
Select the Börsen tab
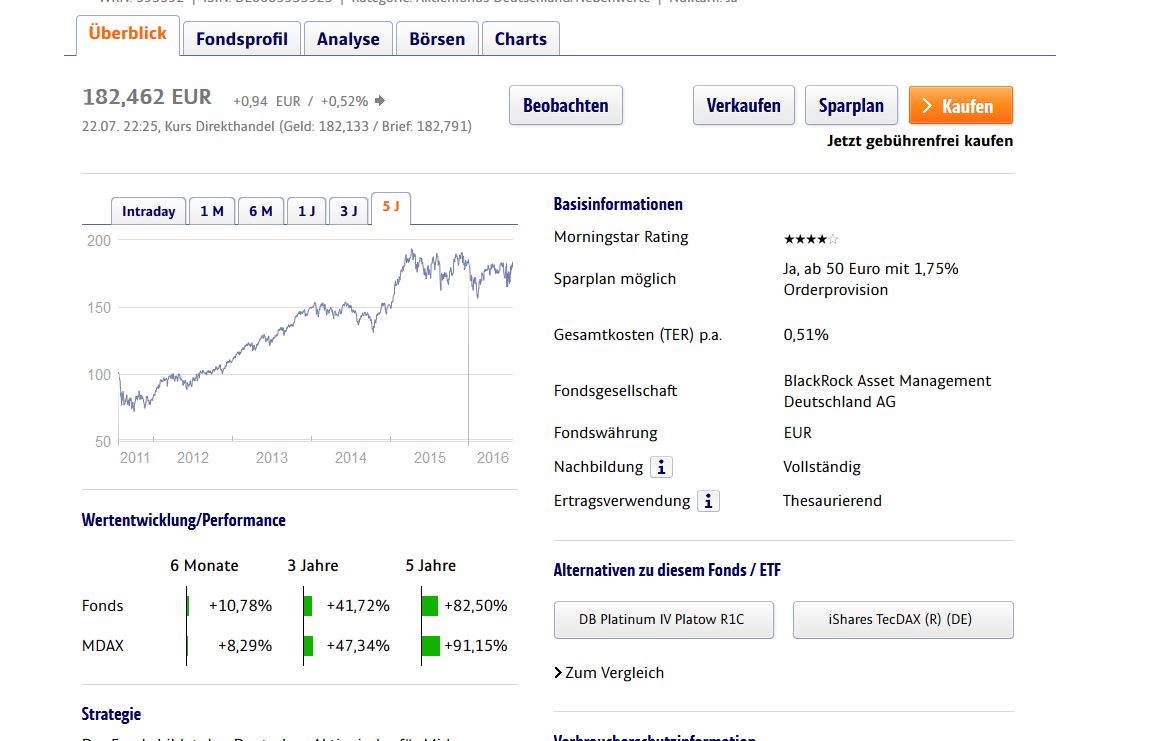pyautogui.click(x=437, y=39)
